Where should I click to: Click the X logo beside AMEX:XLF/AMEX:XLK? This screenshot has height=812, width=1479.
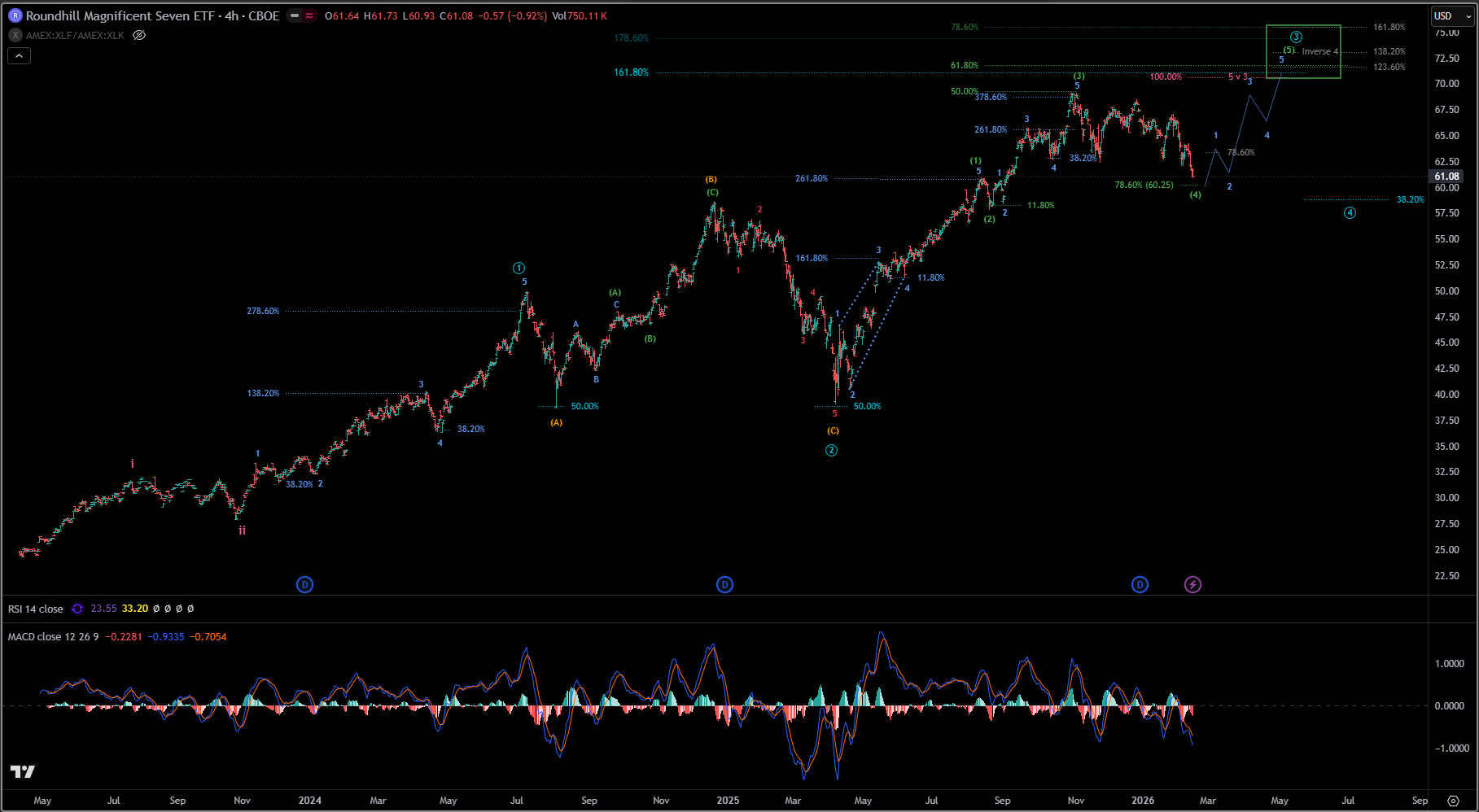click(15, 35)
